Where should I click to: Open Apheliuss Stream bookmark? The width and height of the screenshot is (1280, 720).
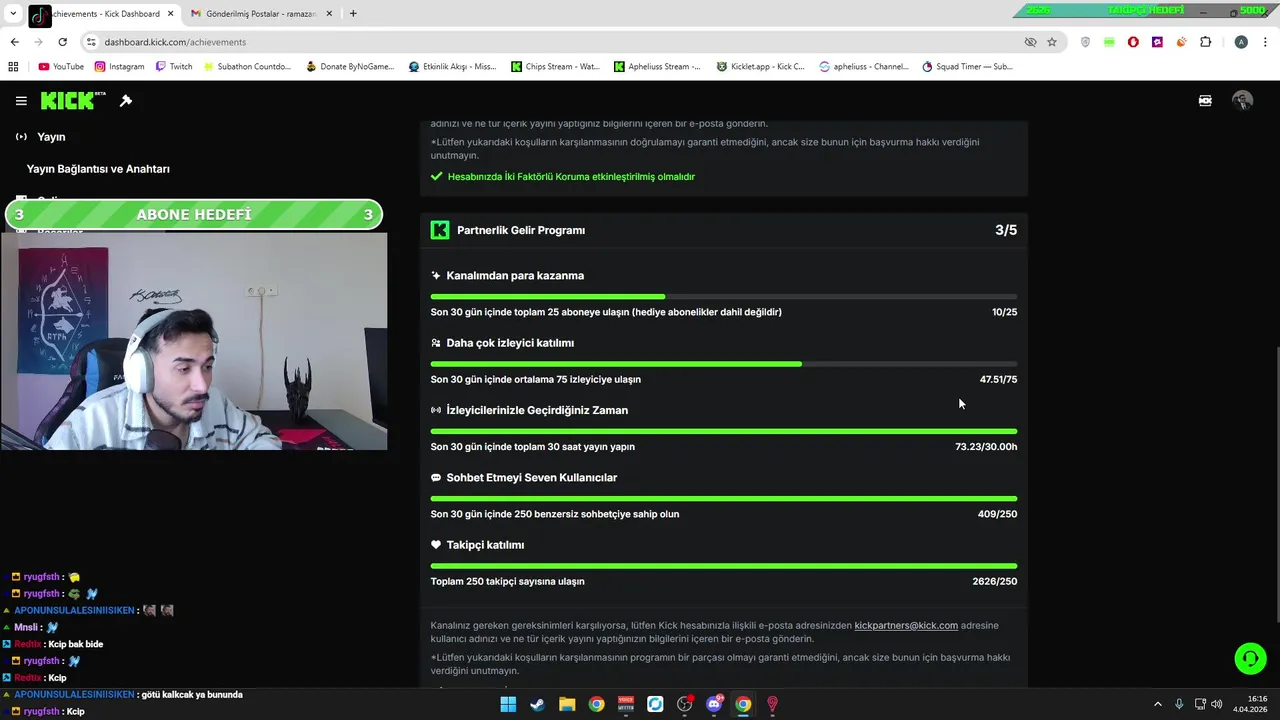658,67
